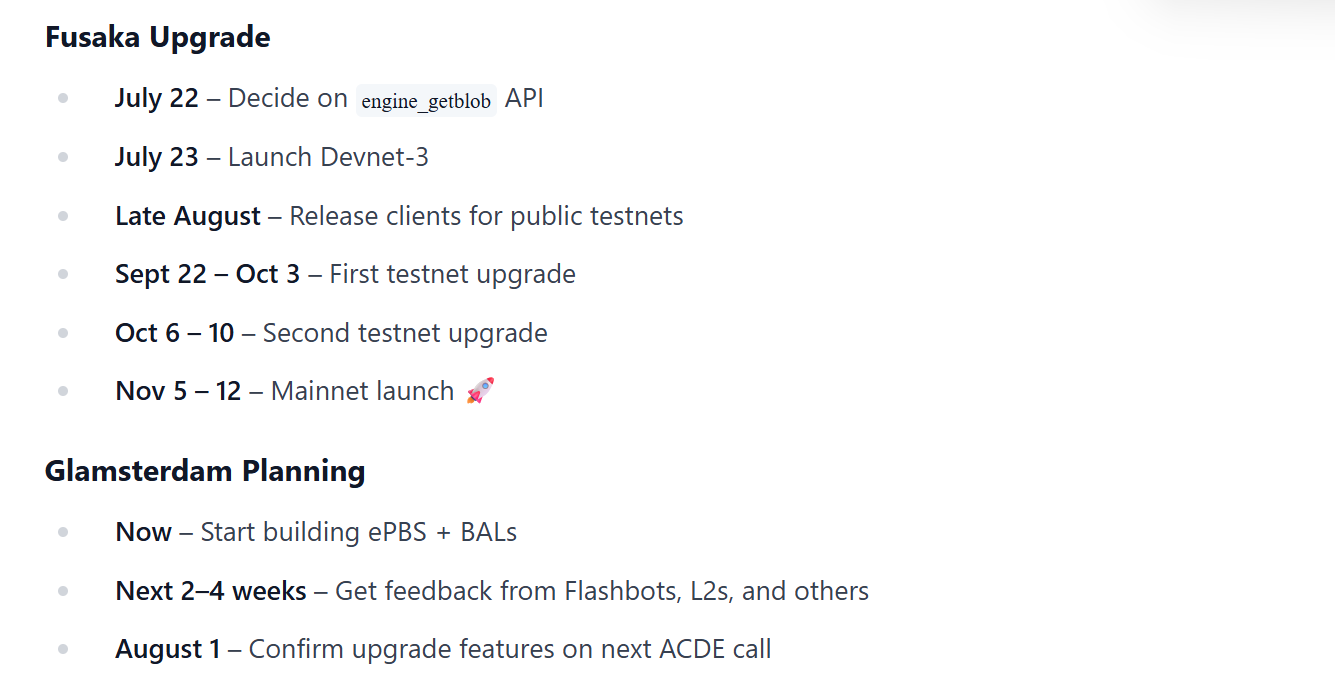The image size is (1335, 697).
Task: Click the Fusaka Upgrade heading
Action: pyautogui.click(x=158, y=38)
